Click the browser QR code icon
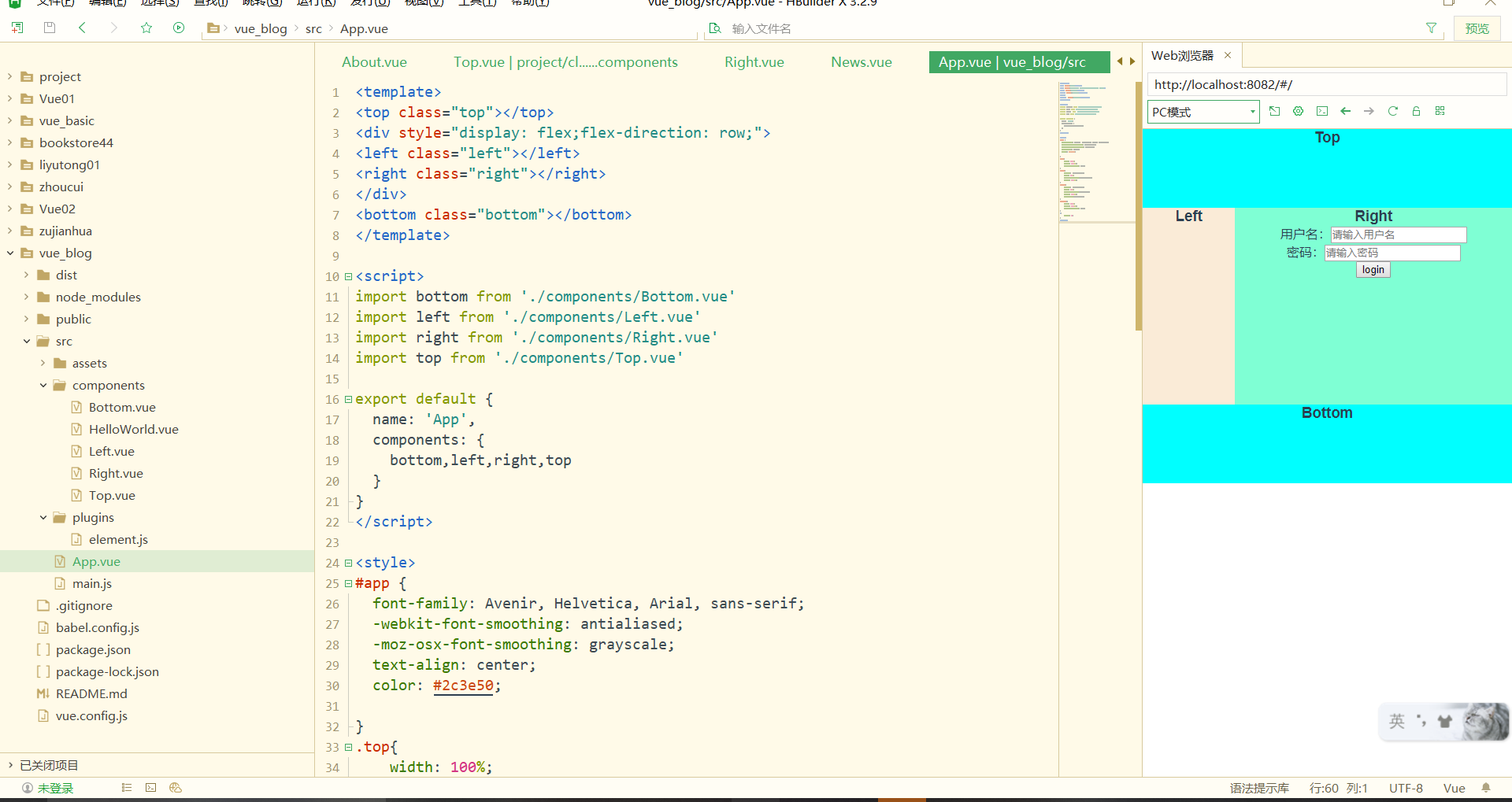Screen dimensions: 1512x802 [1440, 111]
